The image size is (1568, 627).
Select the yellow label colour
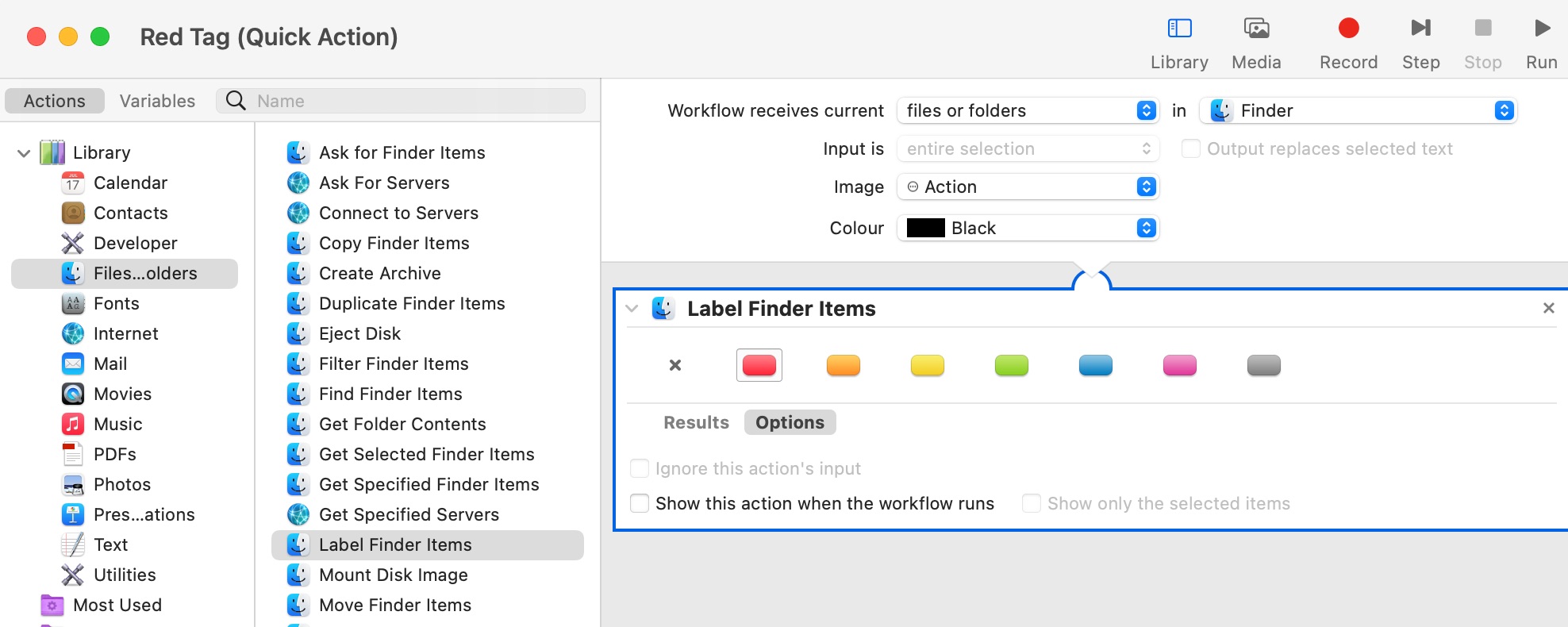(x=928, y=365)
